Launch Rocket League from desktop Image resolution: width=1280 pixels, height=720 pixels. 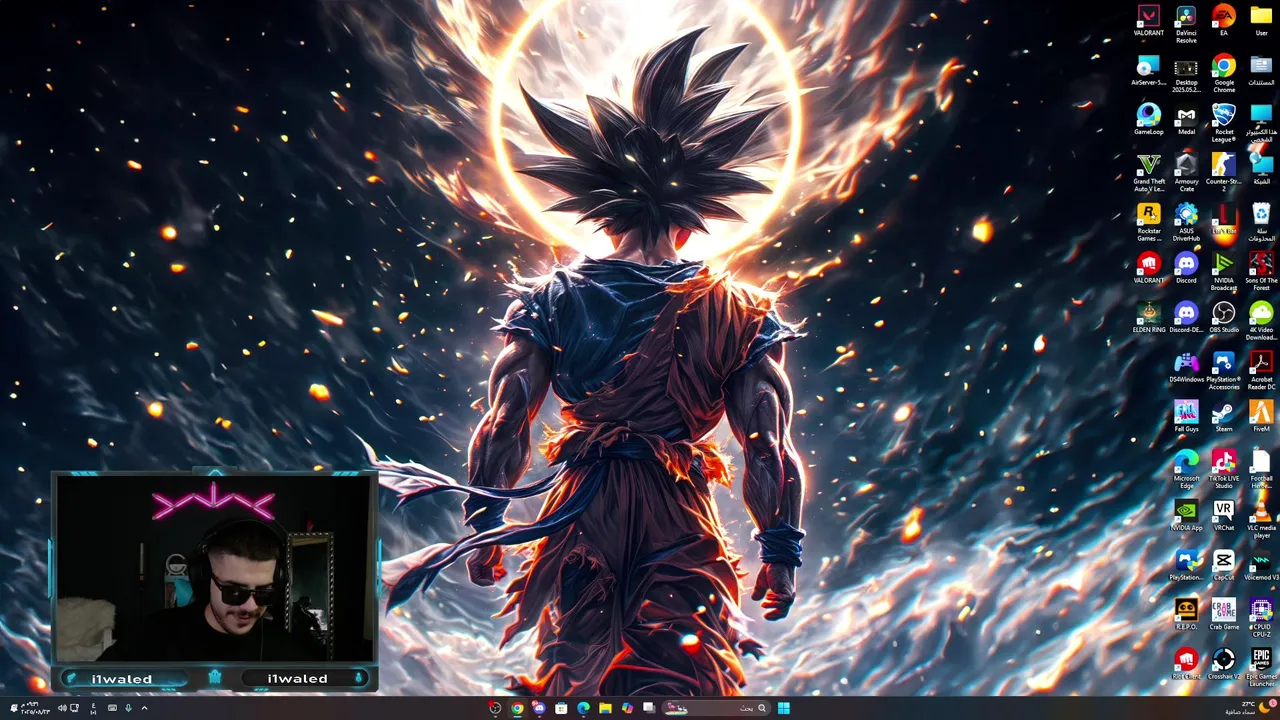tap(1224, 124)
